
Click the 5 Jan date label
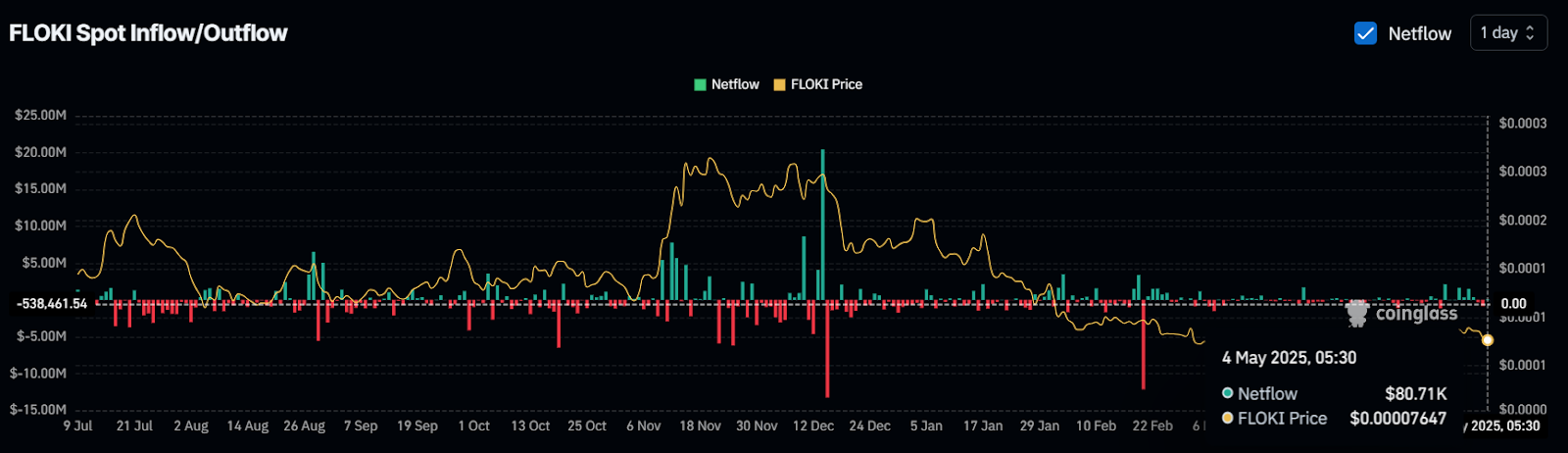pos(926,426)
